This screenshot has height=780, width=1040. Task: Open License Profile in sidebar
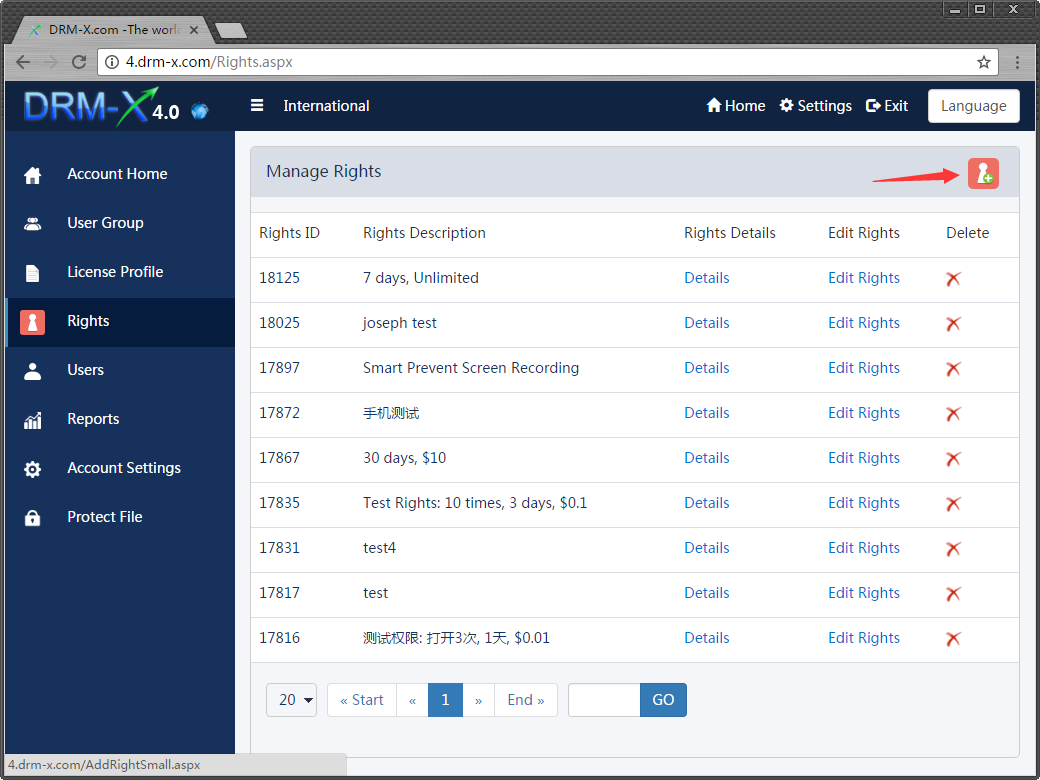pyautogui.click(x=120, y=272)
